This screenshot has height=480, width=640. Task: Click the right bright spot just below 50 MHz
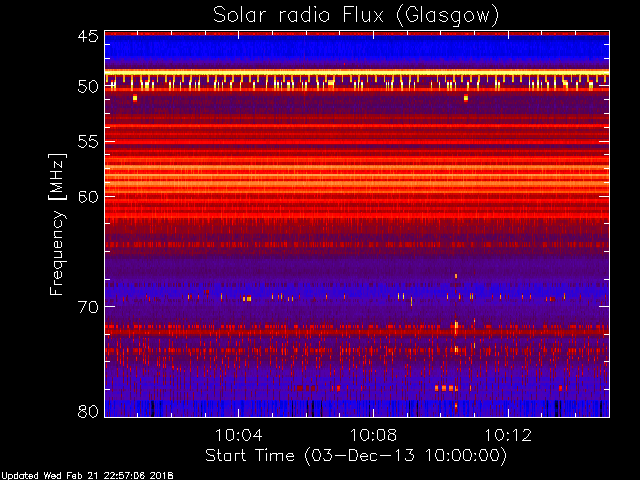466,98
